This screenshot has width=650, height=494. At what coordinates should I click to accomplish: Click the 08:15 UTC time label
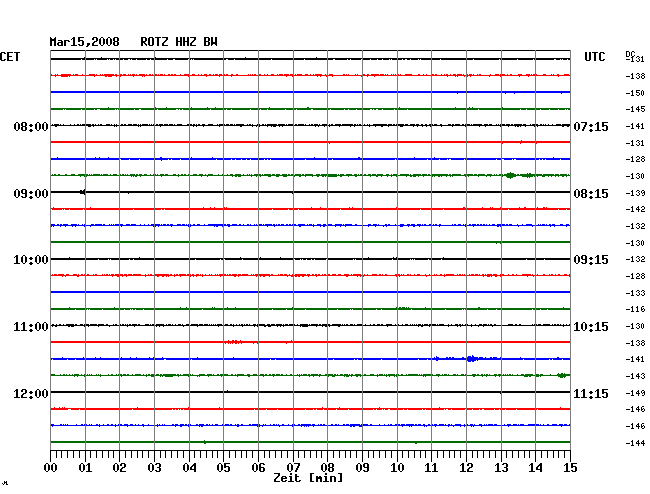click(x=591, y=194)
